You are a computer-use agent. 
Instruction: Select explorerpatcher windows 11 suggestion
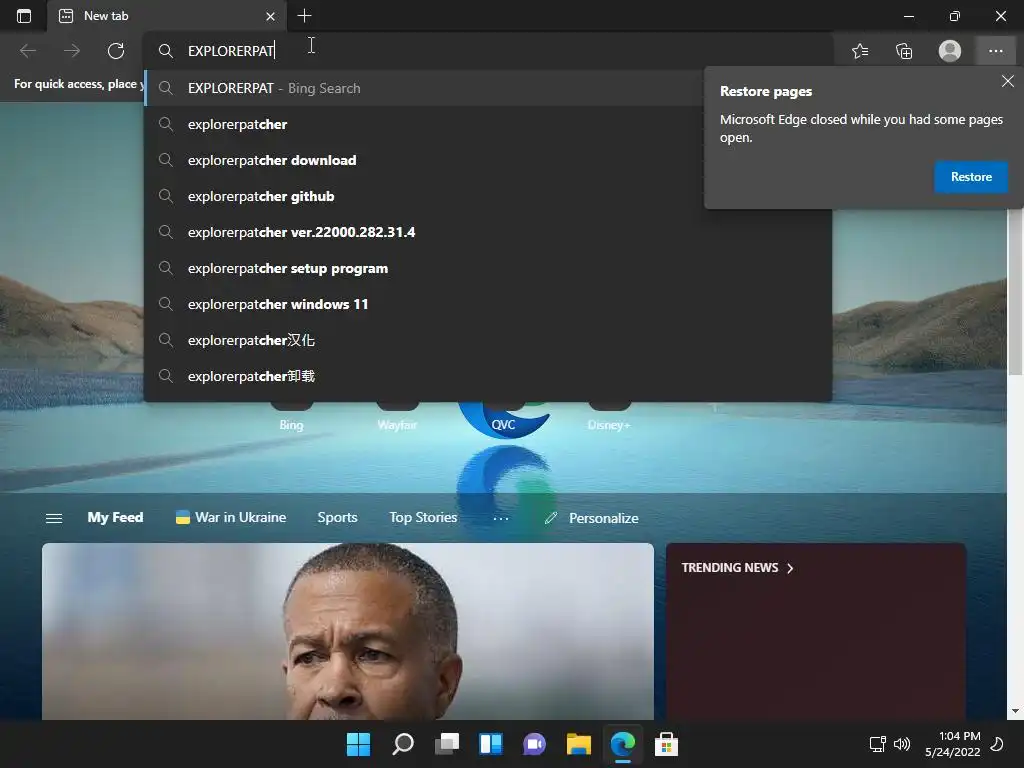(x=488, y=304)
